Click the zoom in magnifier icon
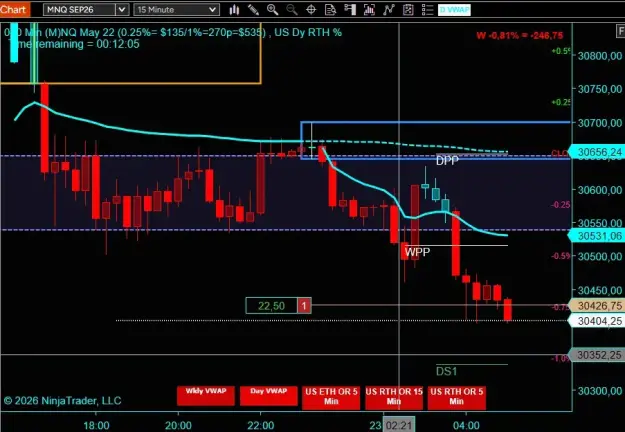The width and height of the screenshot is (625, 432). 273,10
